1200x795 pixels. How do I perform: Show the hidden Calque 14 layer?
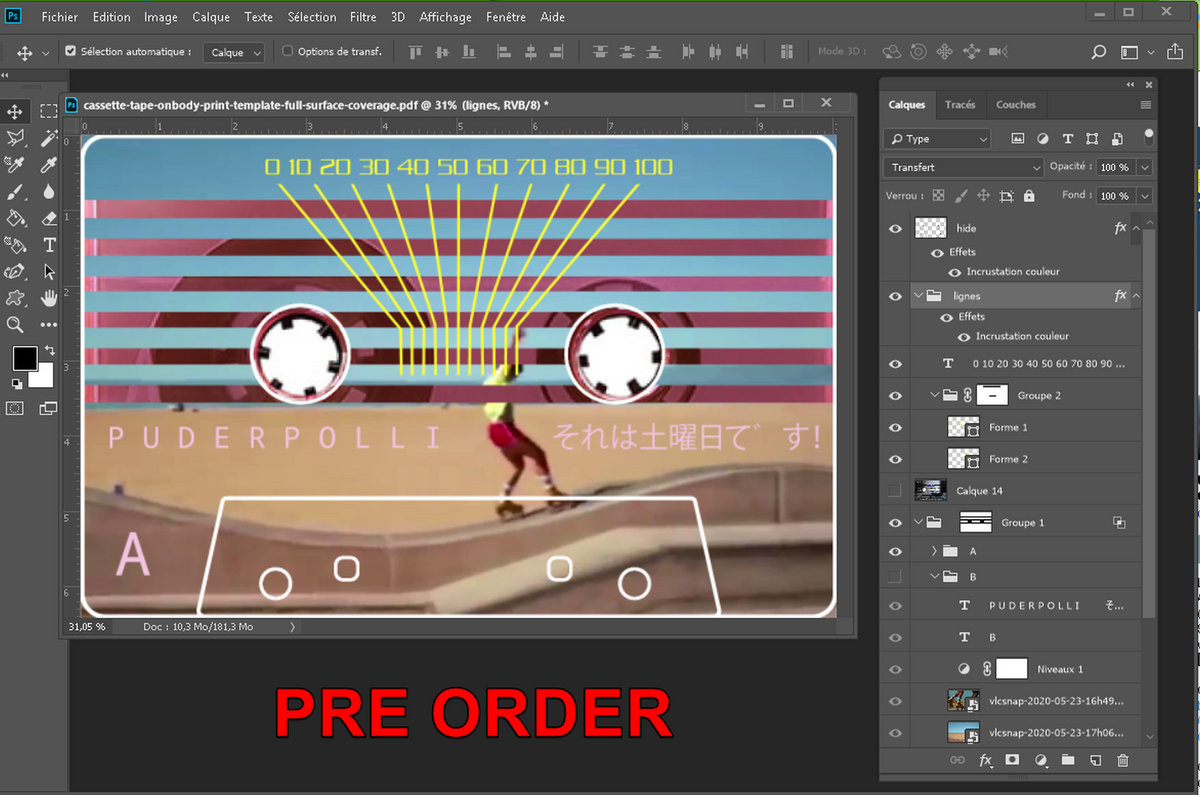click(x=895, y=490)
